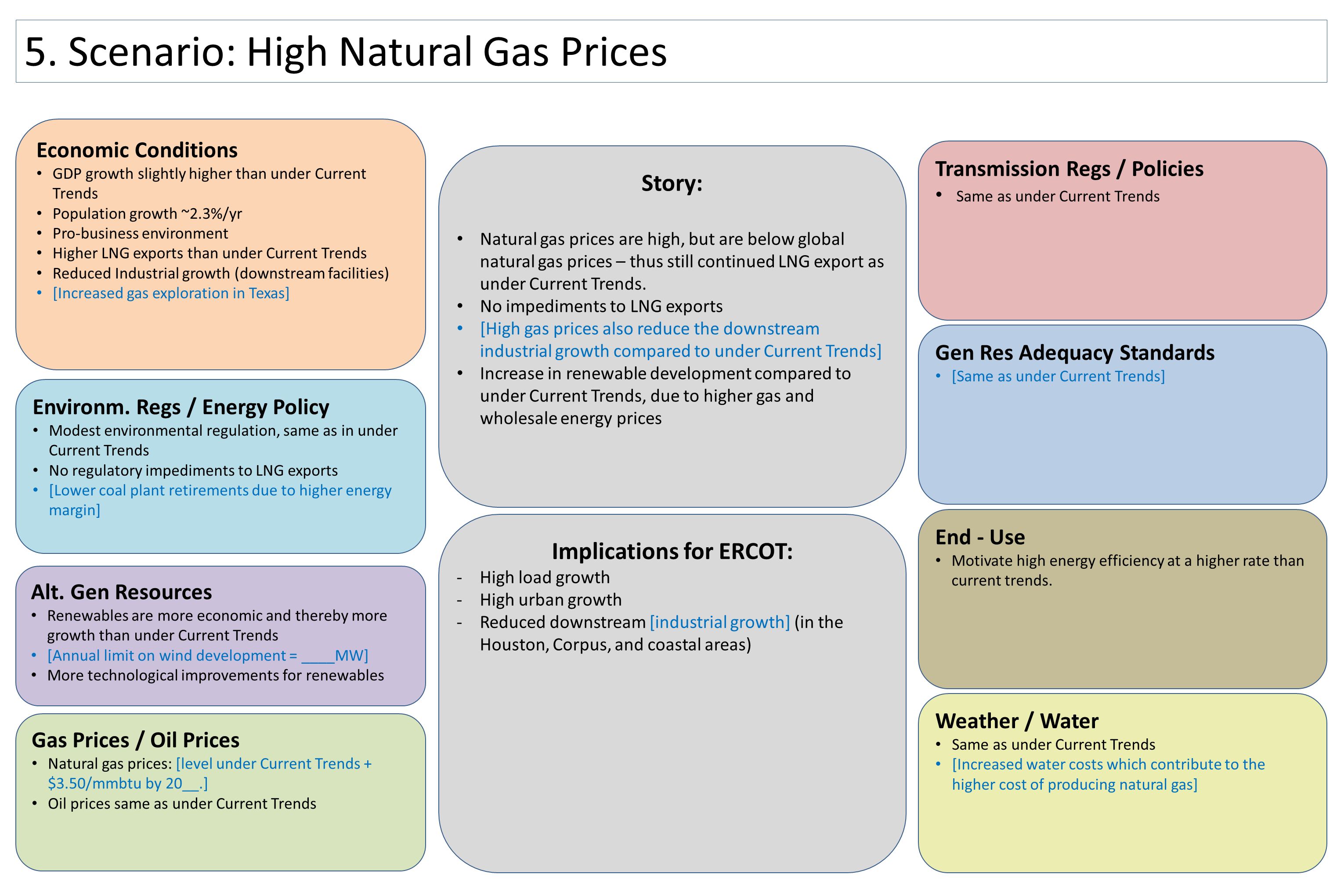Click the 'High load growth' list item
The height and width of the screenshot is (896, 1344).
click(545, 578)
